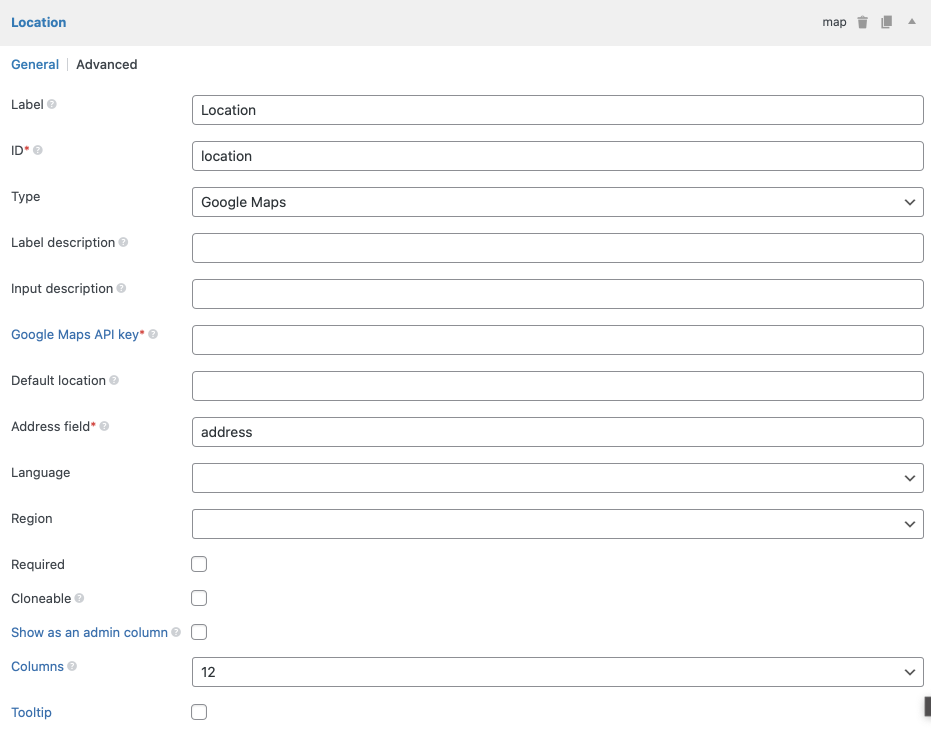Image resolution: width=931 pixels, height=733 pixels.
Task: Open the Columns dropdown showing 12
Action: pyautogui.click(x=558, y=672)
